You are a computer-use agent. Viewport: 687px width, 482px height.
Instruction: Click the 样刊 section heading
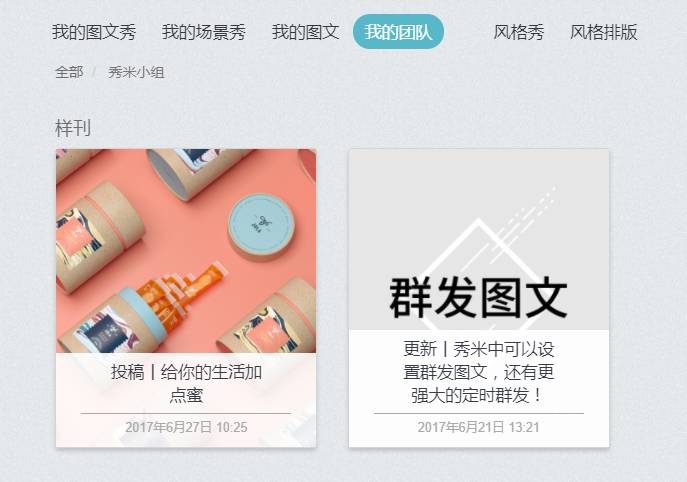click(x=73, y=128)
